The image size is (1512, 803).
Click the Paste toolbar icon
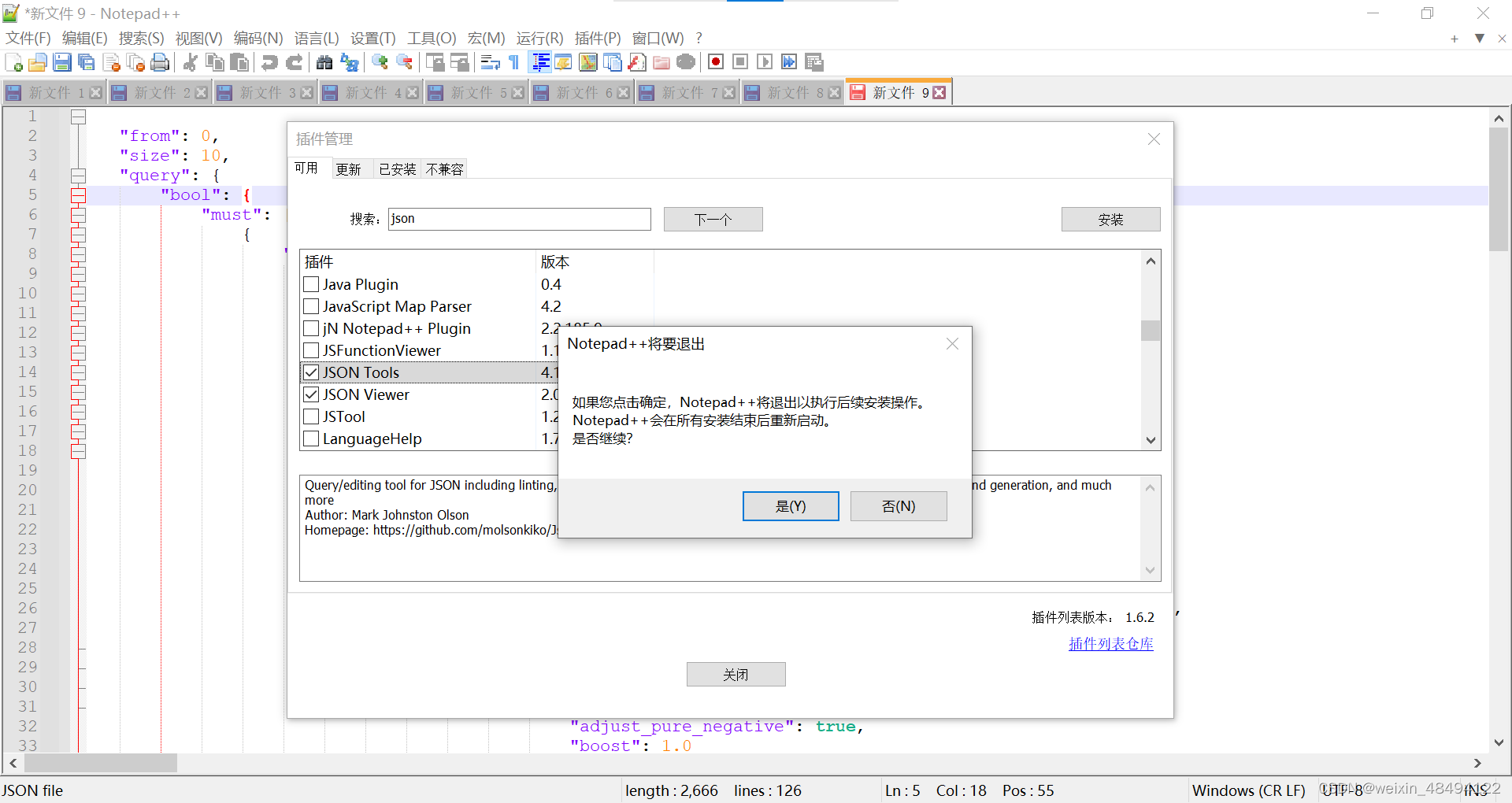pos(239,62)
